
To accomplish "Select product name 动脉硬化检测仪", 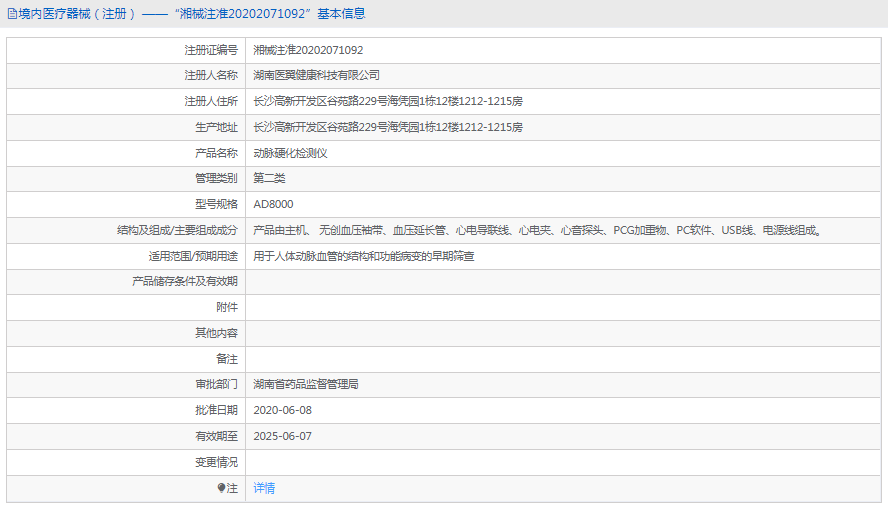I will point(290,153).
